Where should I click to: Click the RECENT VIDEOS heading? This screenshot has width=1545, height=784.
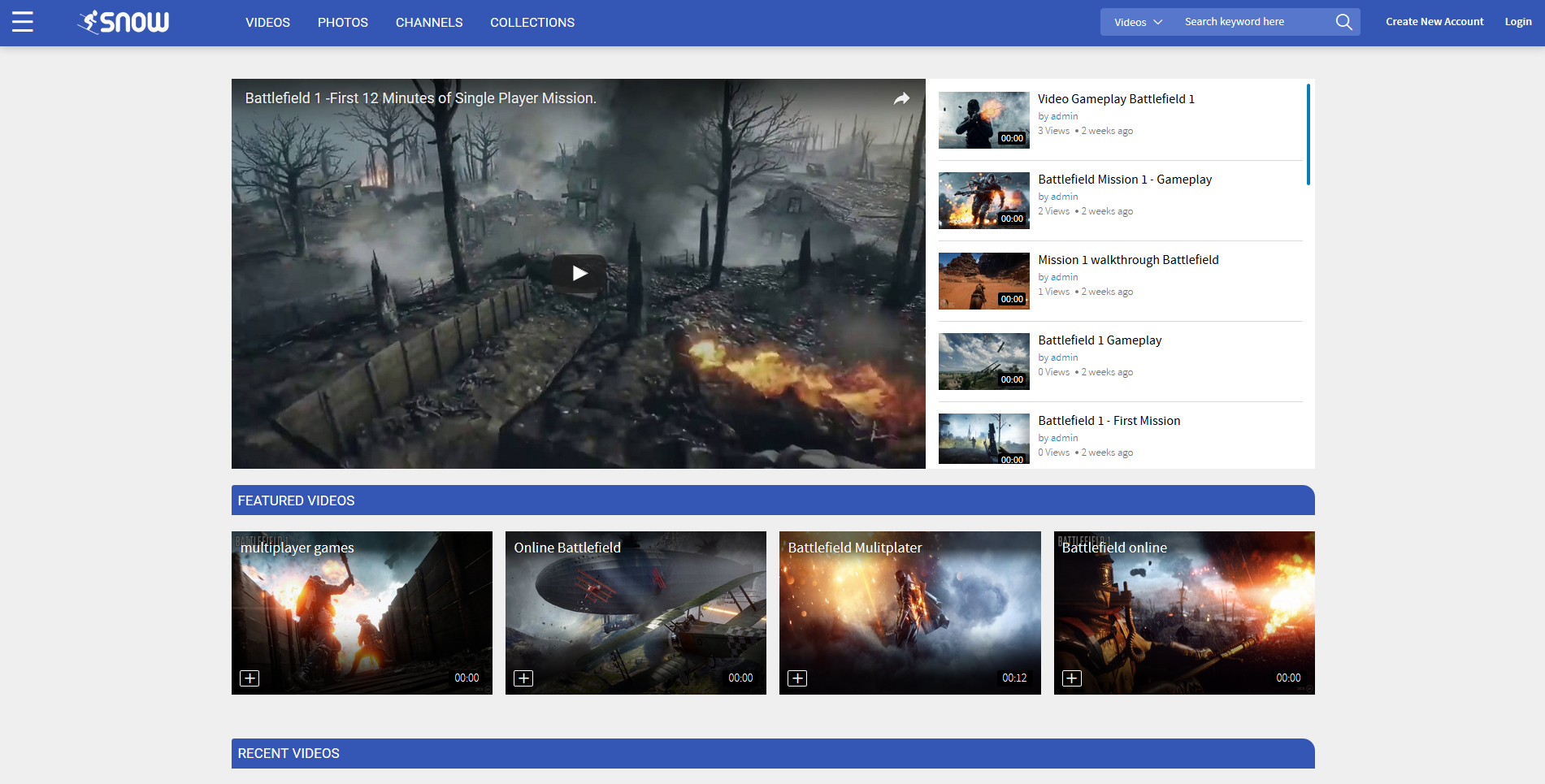pos(289,753)
